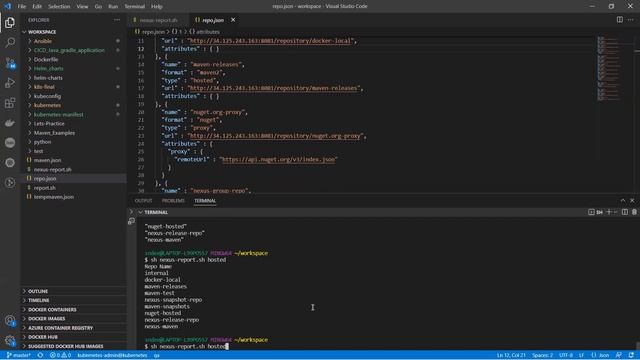Click Explorer more actions ellipsis

coord(117,20)
